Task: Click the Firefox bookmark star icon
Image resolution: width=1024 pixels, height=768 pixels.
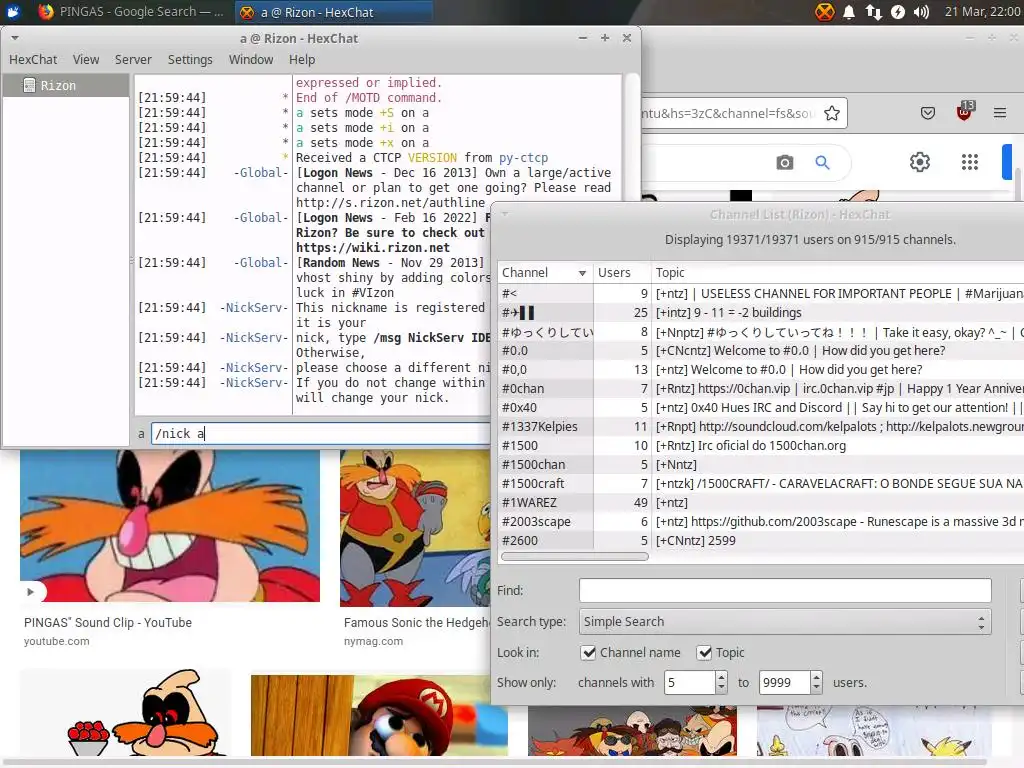Action: [x=831, y=114]
